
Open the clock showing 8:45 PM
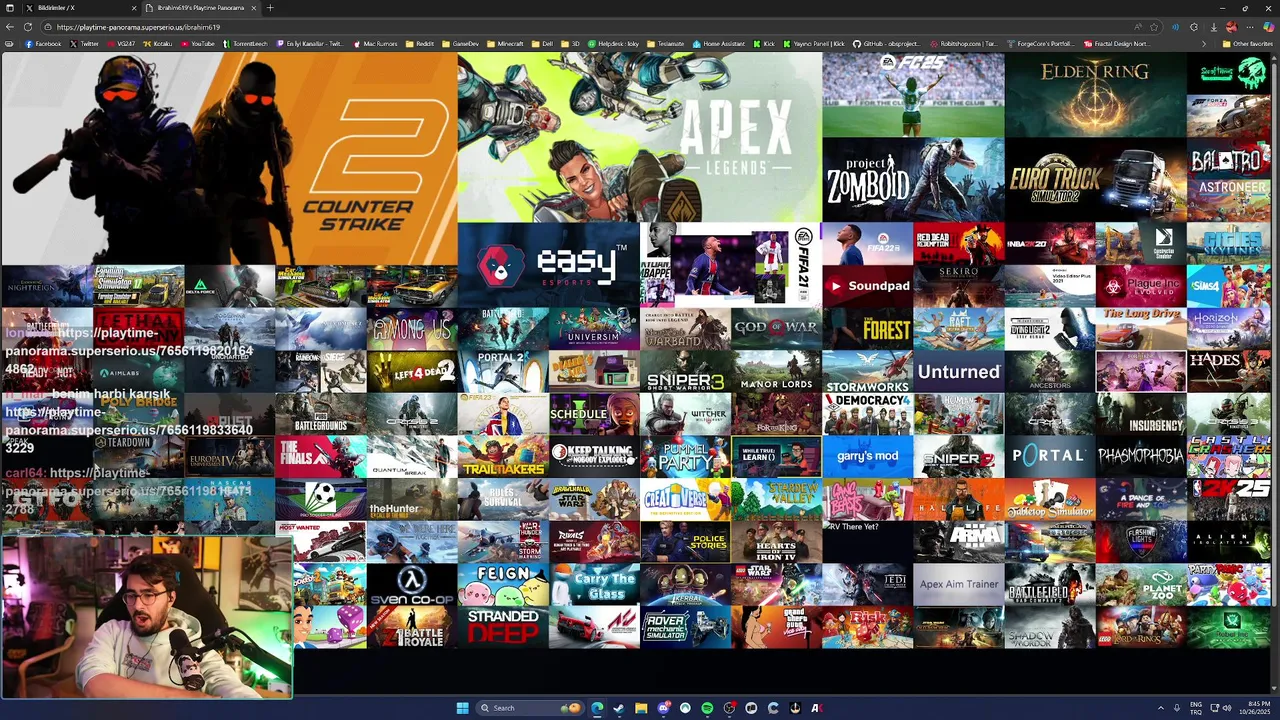point(1257,708)
